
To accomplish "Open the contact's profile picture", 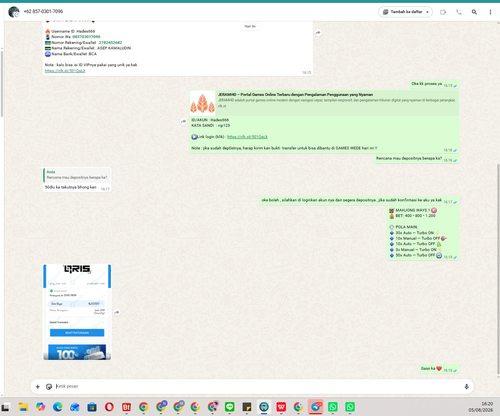I will pyautogui.click(x=14, y=12).
